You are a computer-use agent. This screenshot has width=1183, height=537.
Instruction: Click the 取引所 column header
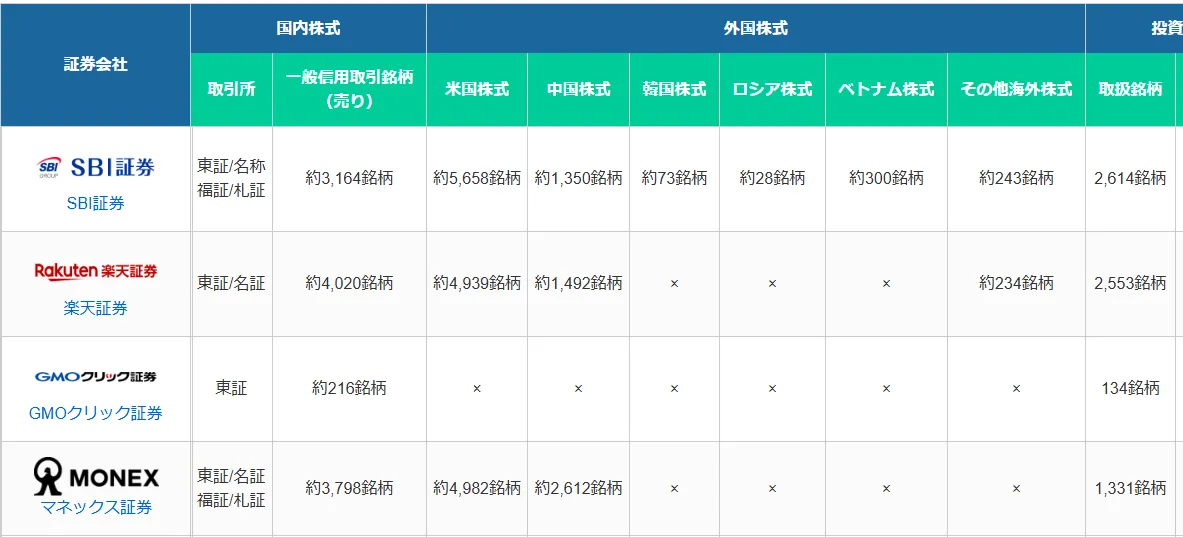pos(231,89)
